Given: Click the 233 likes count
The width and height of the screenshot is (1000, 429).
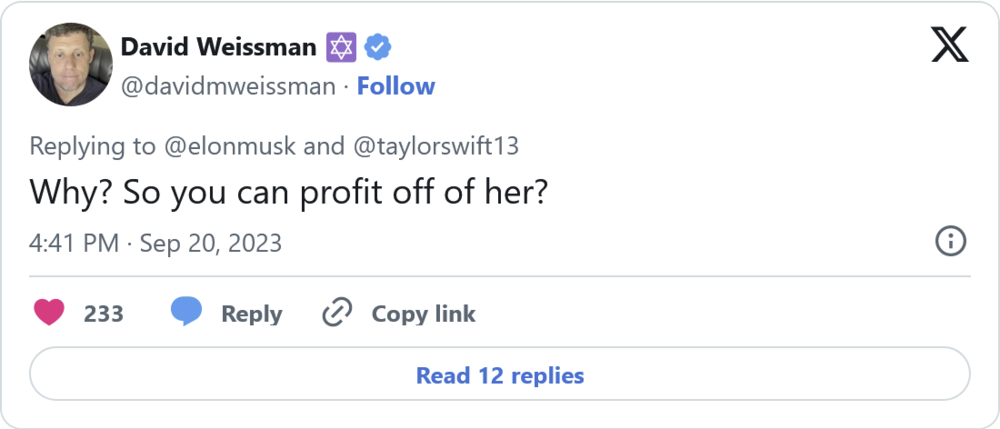Looking at the screenshot, I should coord(103,314).
